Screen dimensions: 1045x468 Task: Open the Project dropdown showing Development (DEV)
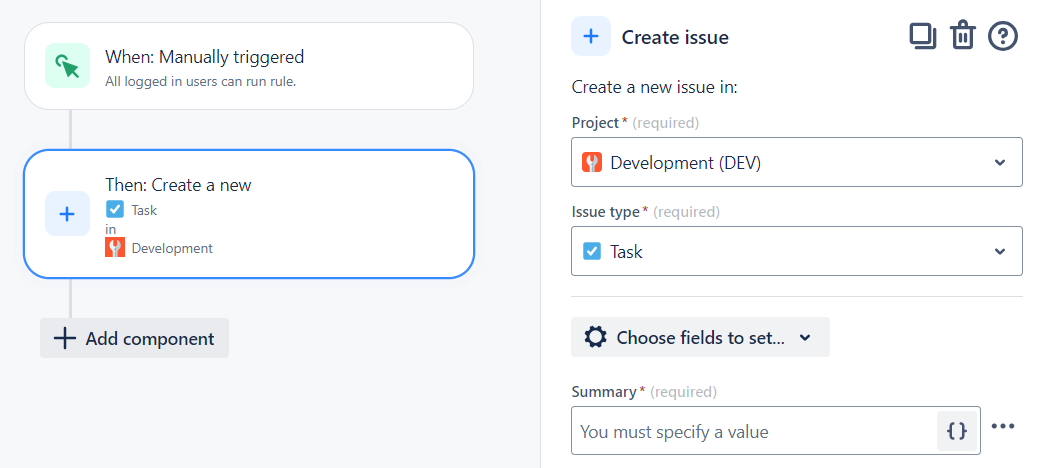tap(796, 162)
